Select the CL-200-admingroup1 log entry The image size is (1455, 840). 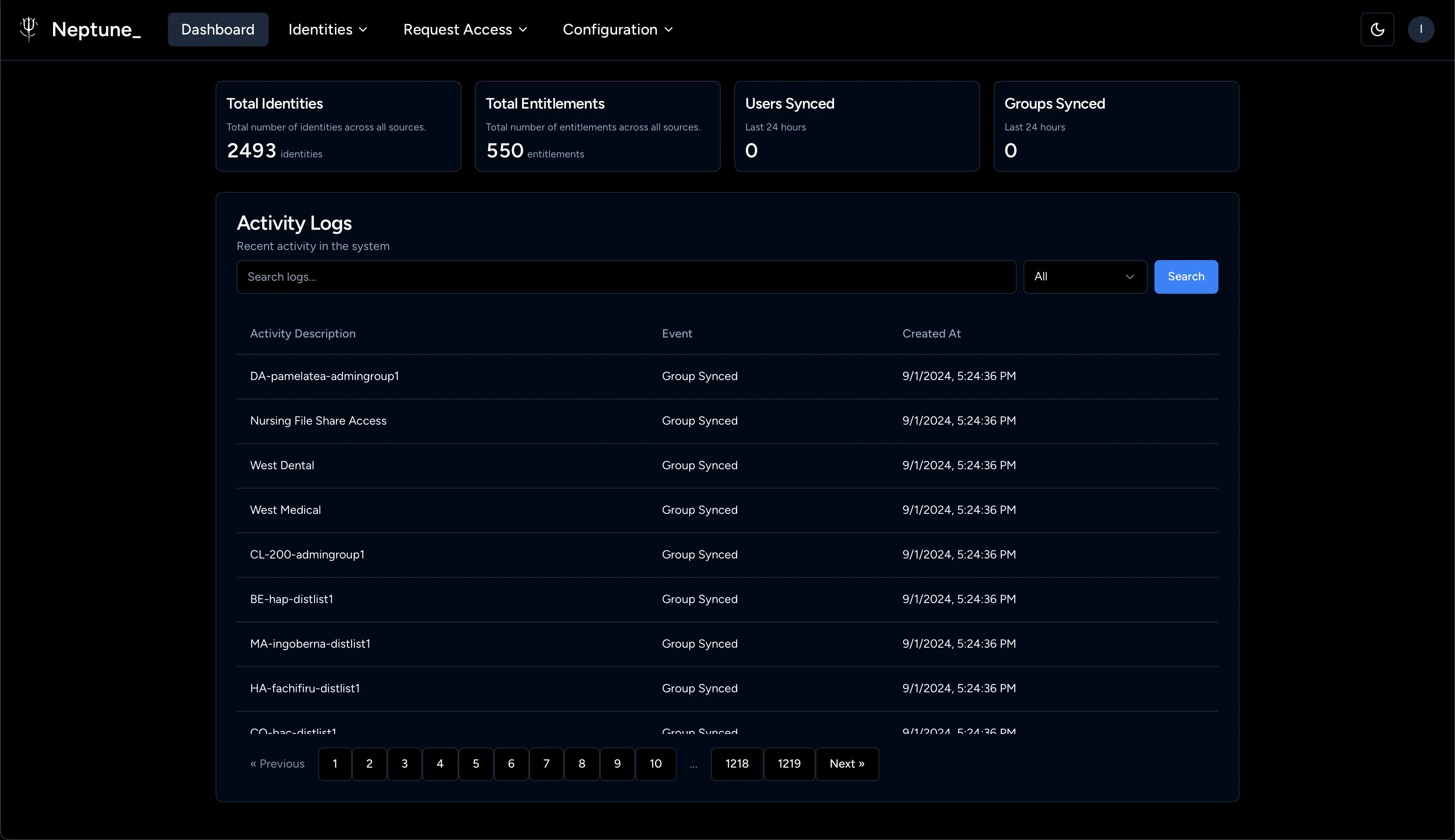(x=727, y=555)
